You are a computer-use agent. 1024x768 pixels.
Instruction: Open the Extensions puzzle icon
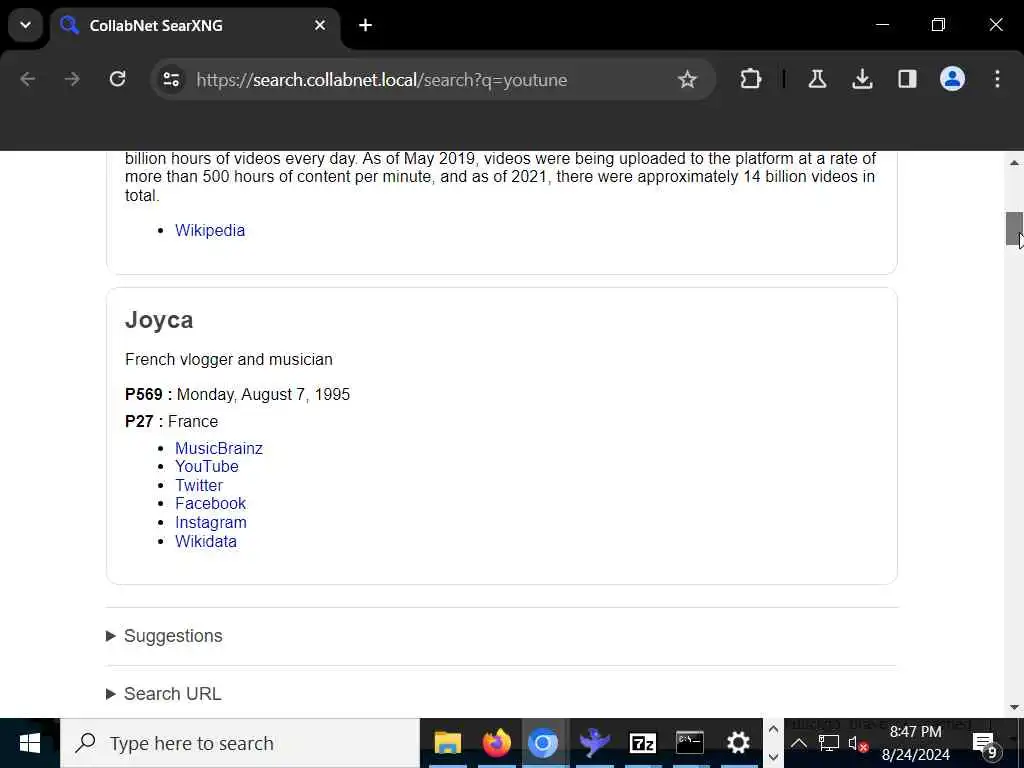tap(750, 80)
